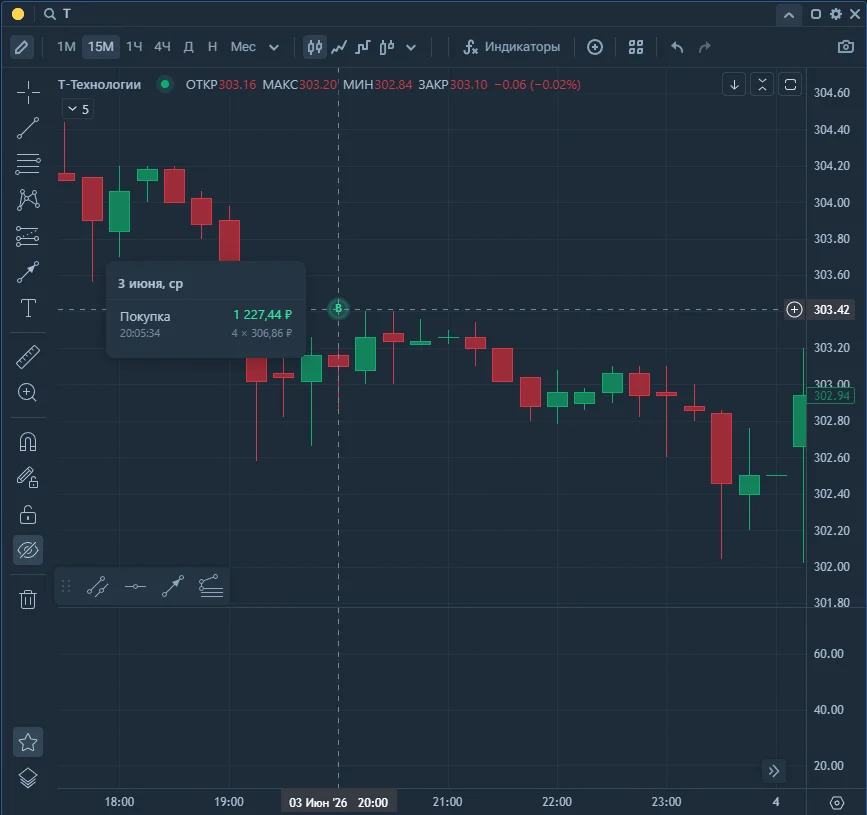The height and width of the screenshot is (815, 867).
Task: Activate the ruler measurement tool
Action: 28,357
